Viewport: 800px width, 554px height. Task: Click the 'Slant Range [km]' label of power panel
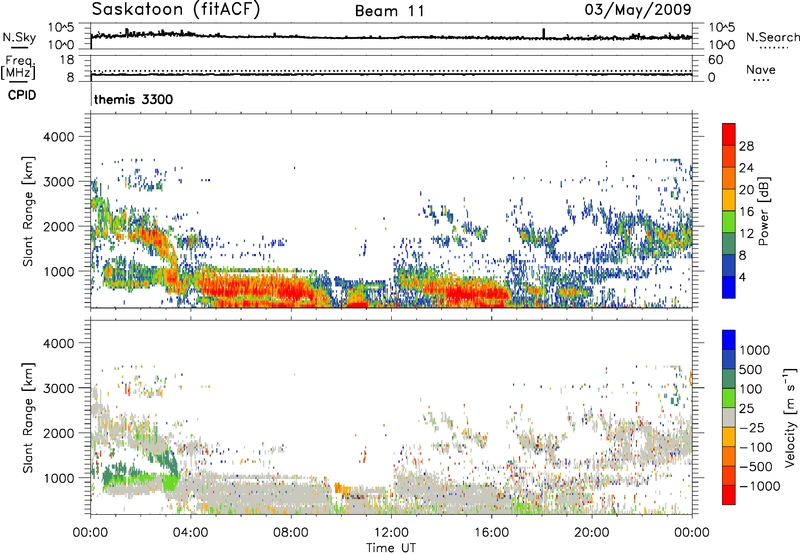[x=28, y=211]
